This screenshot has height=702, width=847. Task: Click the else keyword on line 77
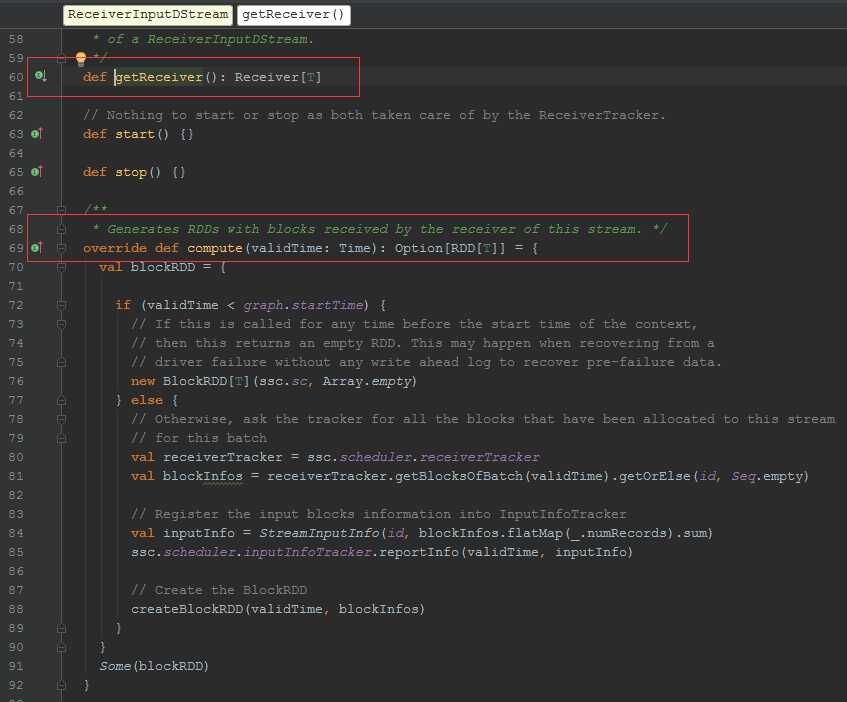point(146,400)
